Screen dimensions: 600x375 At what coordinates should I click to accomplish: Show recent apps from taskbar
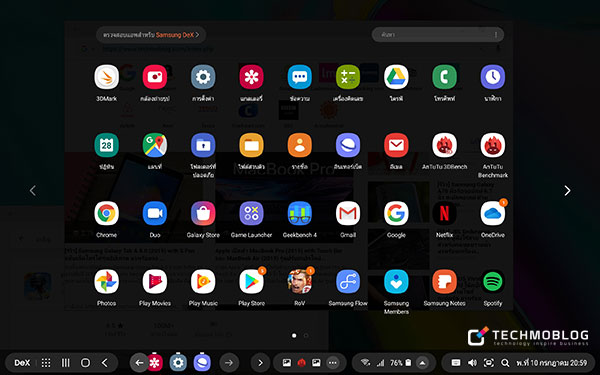tap(66, 363)
